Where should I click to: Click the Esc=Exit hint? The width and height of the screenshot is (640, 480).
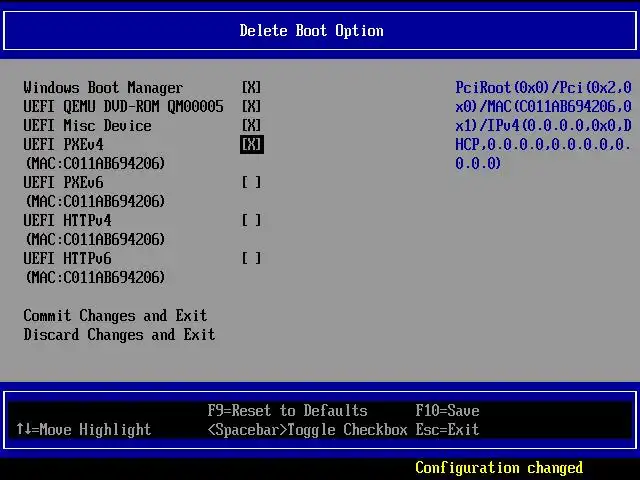click(447, 429)
